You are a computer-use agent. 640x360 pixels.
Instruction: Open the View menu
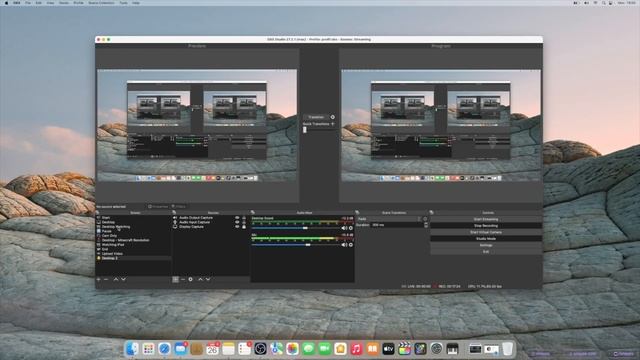point(50,3)
